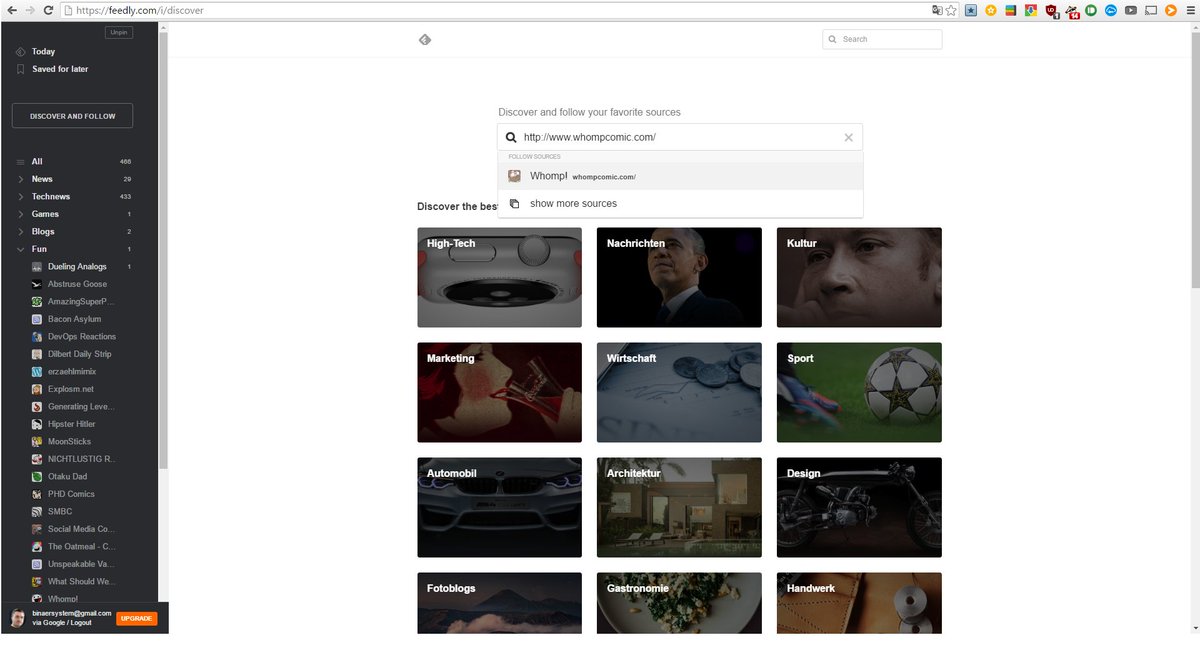Open Bacon Asylum feed icon
The height and width of the screenshot is (650, 1200).
pos(36,319)
